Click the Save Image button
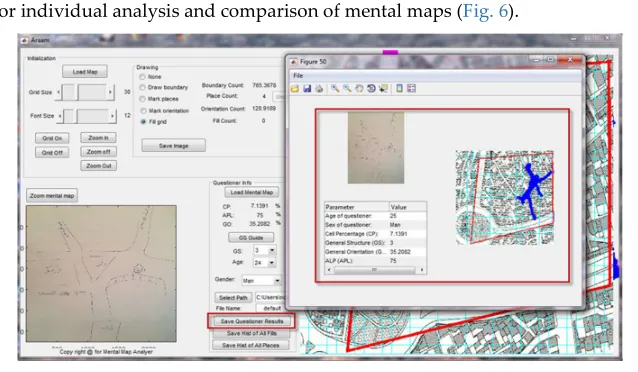638x372 pixels. (174, 145)
